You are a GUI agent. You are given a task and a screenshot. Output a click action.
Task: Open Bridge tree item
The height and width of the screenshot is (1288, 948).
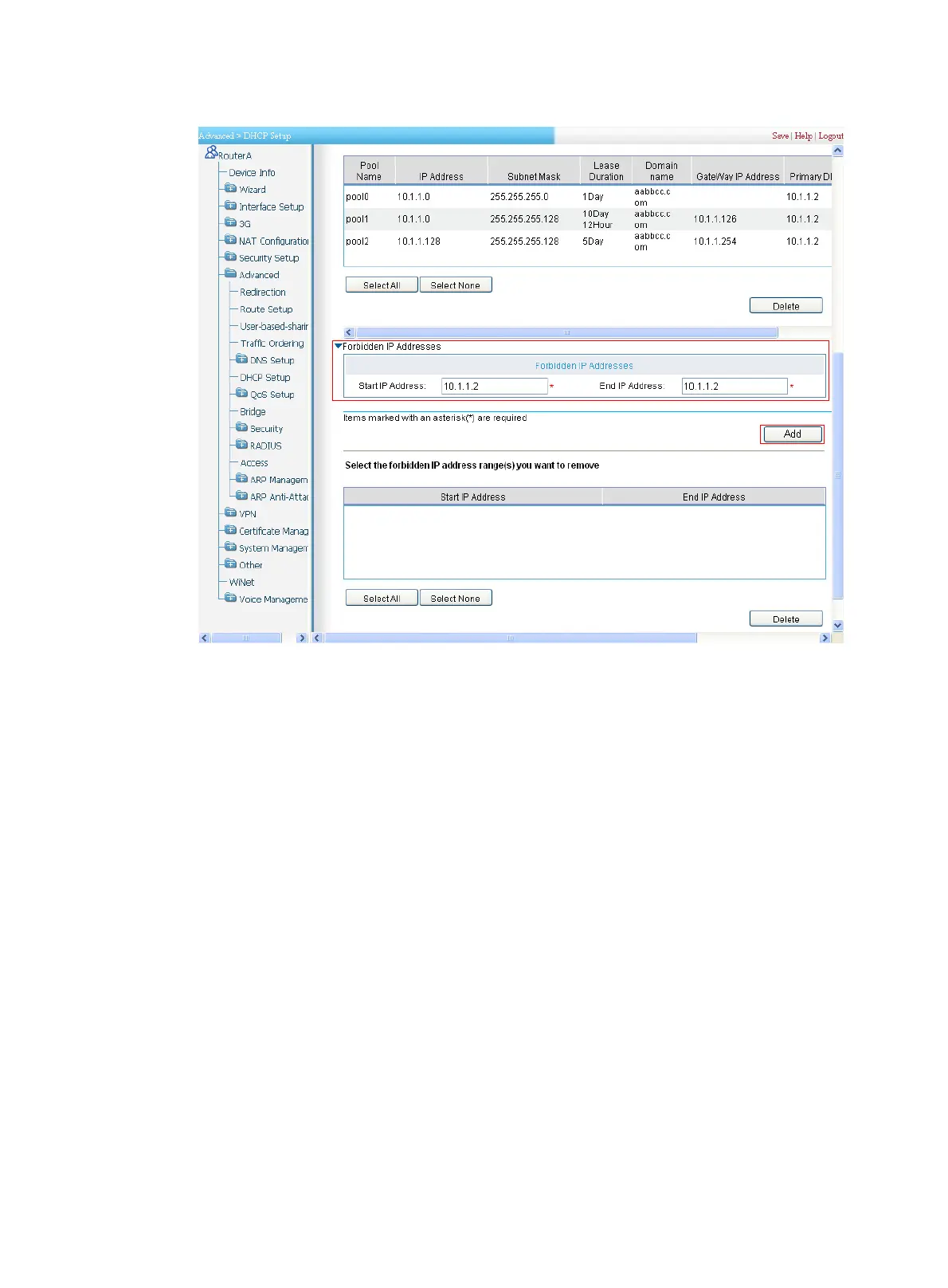[x=253, y=411]
